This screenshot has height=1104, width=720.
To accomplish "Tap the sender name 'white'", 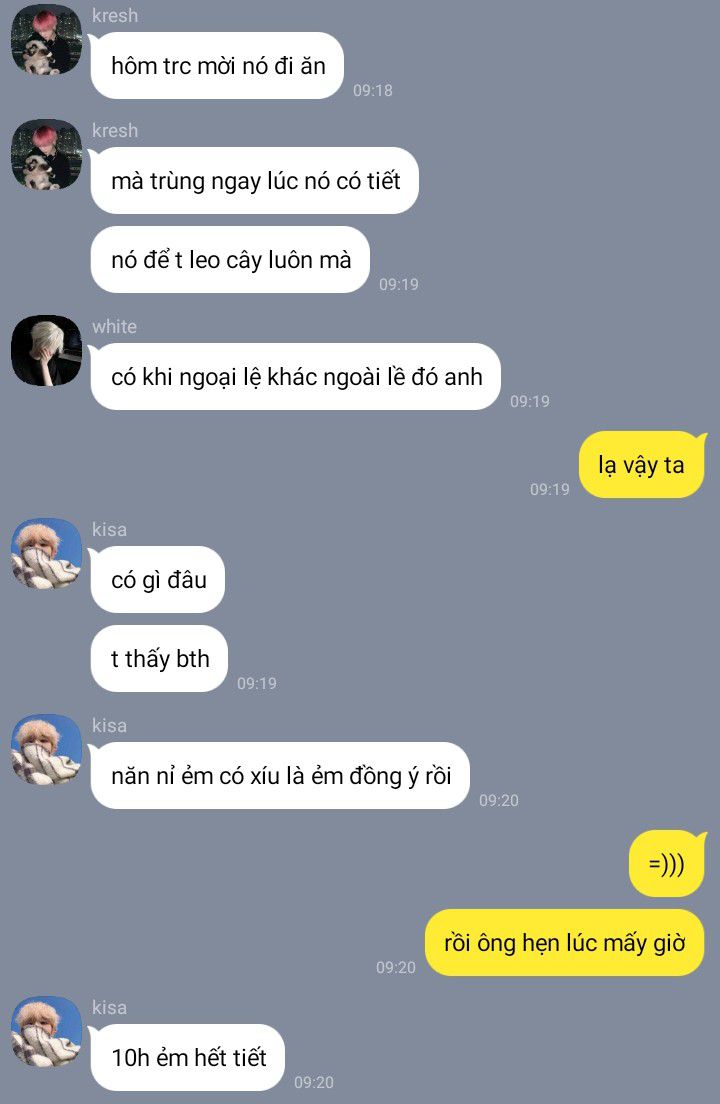I will tap(115, 327).
